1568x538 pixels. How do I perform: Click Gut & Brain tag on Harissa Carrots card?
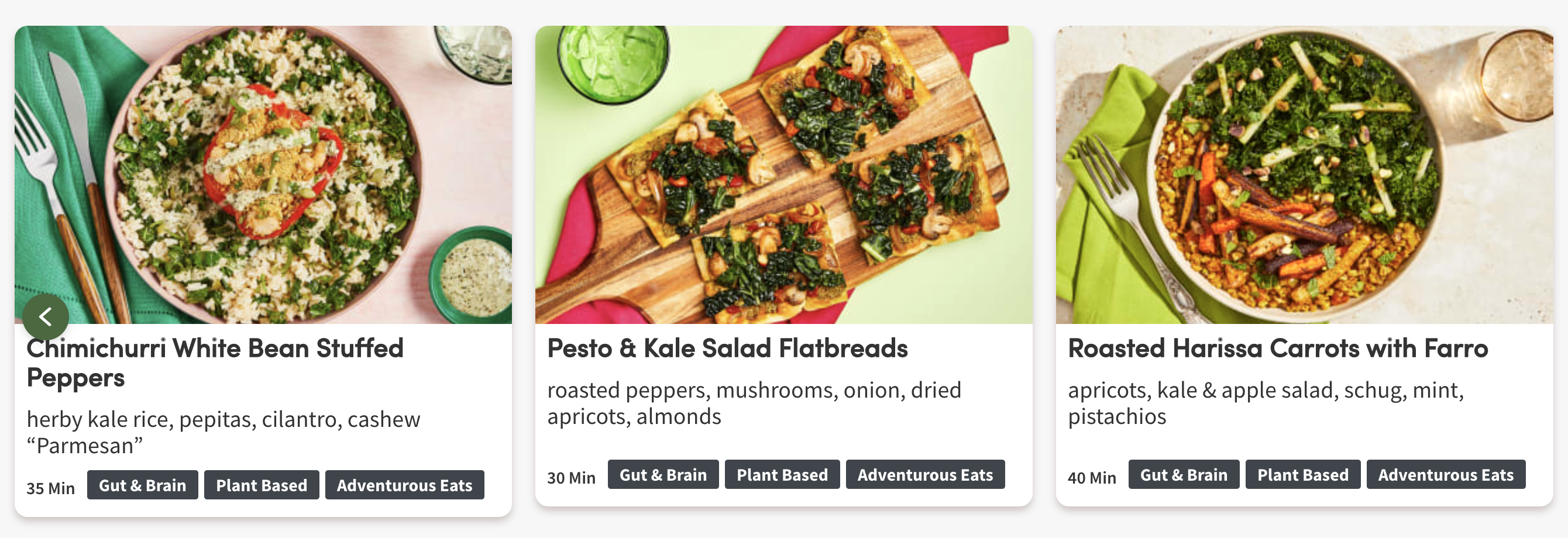pyautogui.click(x=1184, y=475)
